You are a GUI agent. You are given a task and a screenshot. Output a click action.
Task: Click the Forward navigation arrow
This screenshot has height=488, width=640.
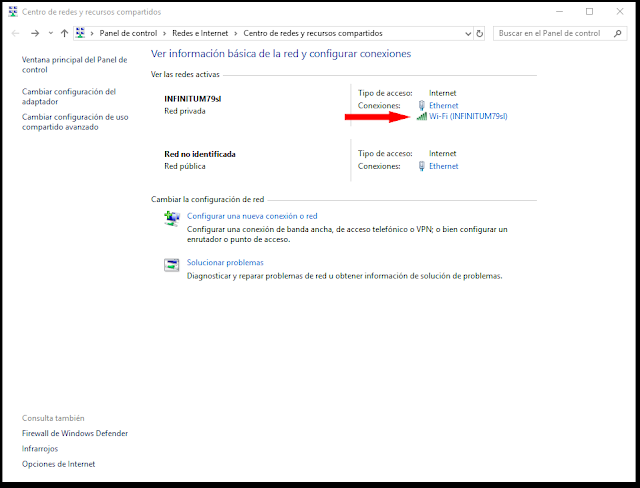(35, 33)
